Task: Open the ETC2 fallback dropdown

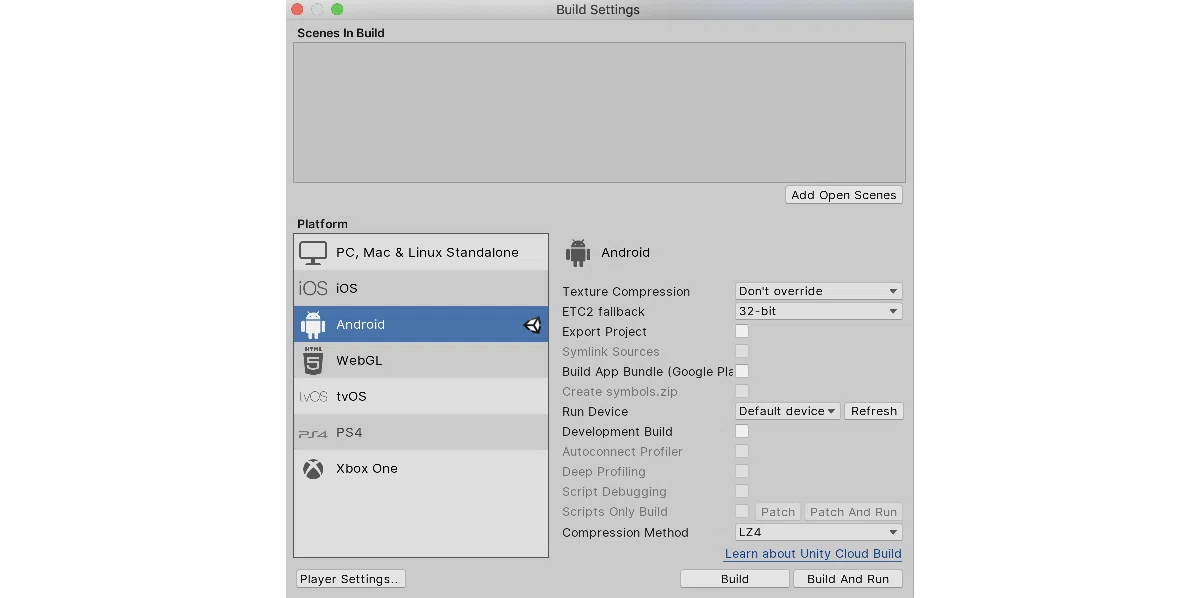Action: pyautogui.click(x=819, y=311)
